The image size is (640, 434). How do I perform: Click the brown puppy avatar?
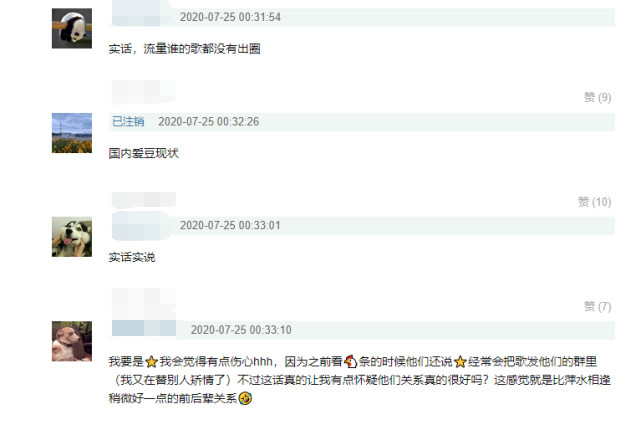pos(72,341)
